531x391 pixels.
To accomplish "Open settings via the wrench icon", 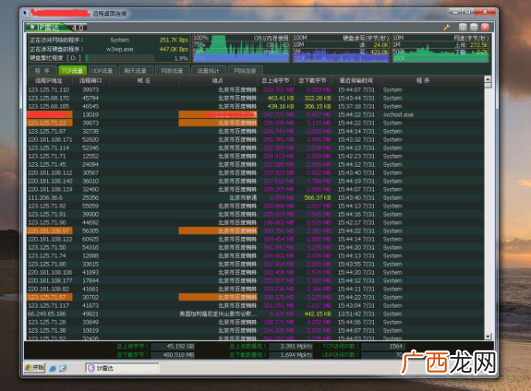I will (446, 27).
